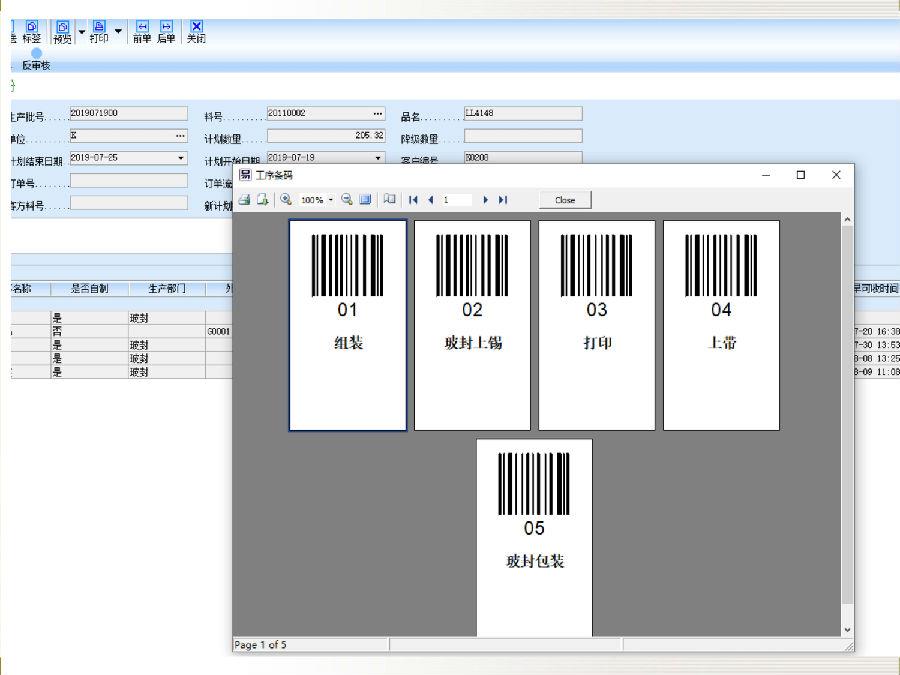Maximize the 工序条码 window
Screen dimensions: 900x675
801,175
